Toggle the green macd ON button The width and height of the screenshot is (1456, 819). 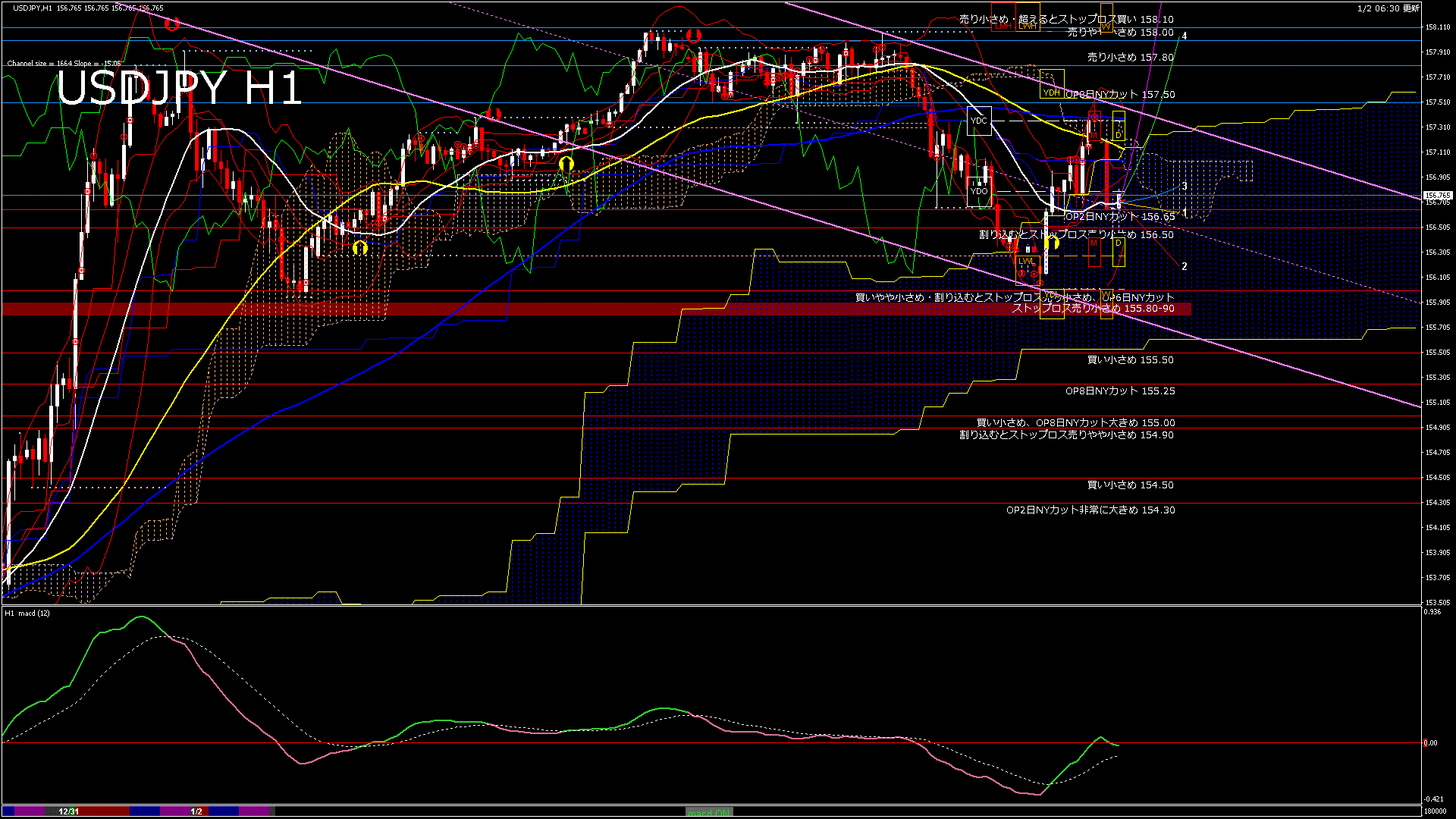[709, 811]
